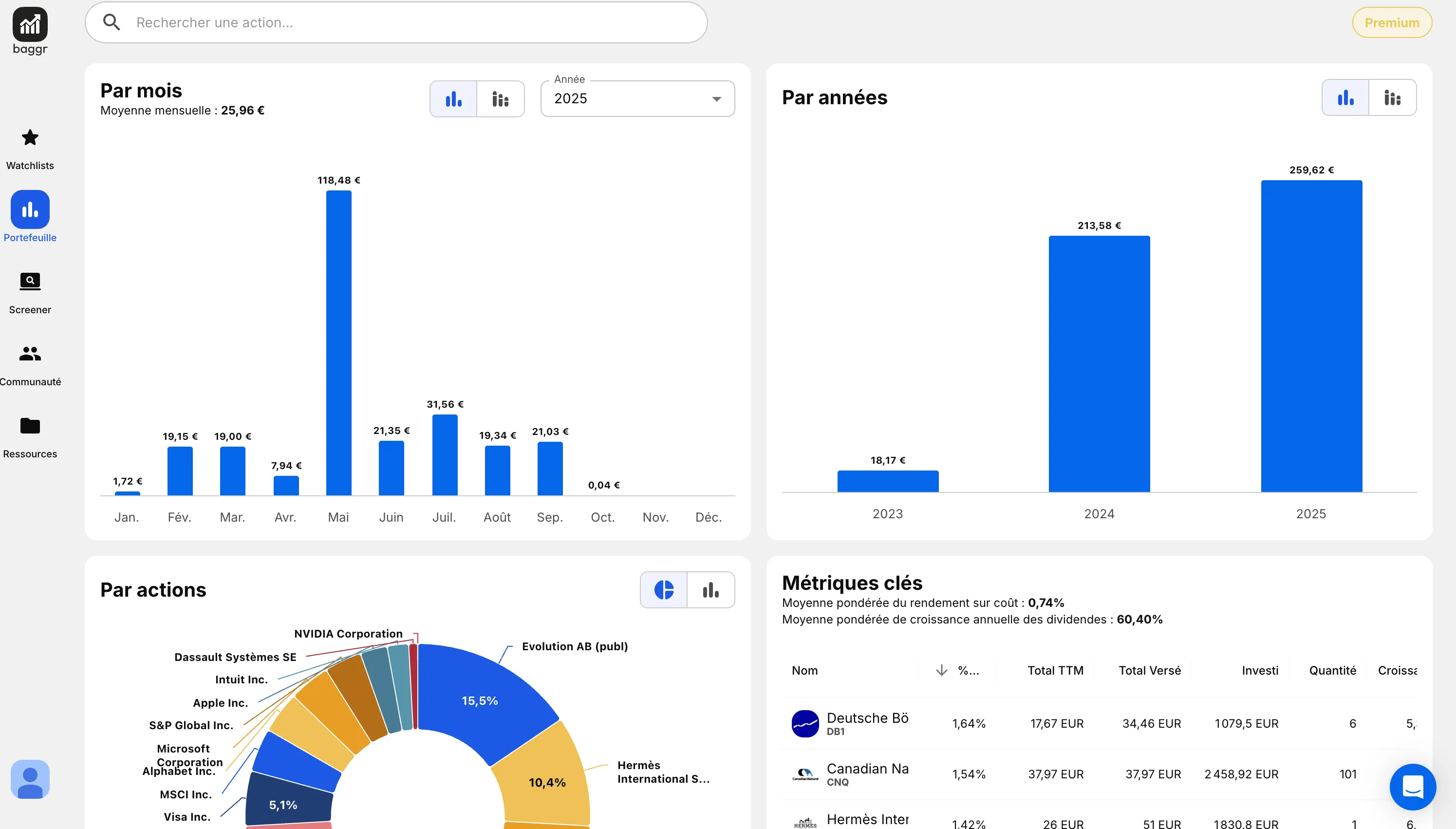Sort by Investi column header
This screenshot has width=1456, height=829.
[x=1259, y=670]
